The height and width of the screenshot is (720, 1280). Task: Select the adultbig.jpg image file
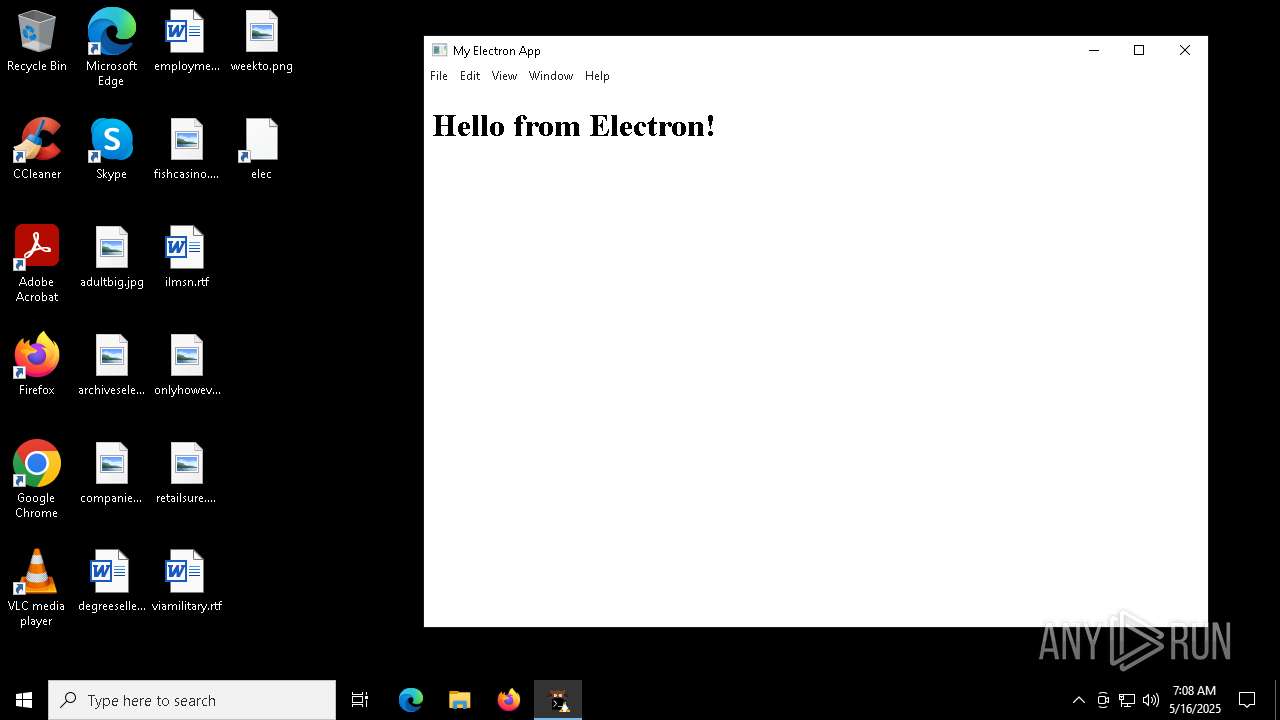pyautogui.click(x=111, y=258)
